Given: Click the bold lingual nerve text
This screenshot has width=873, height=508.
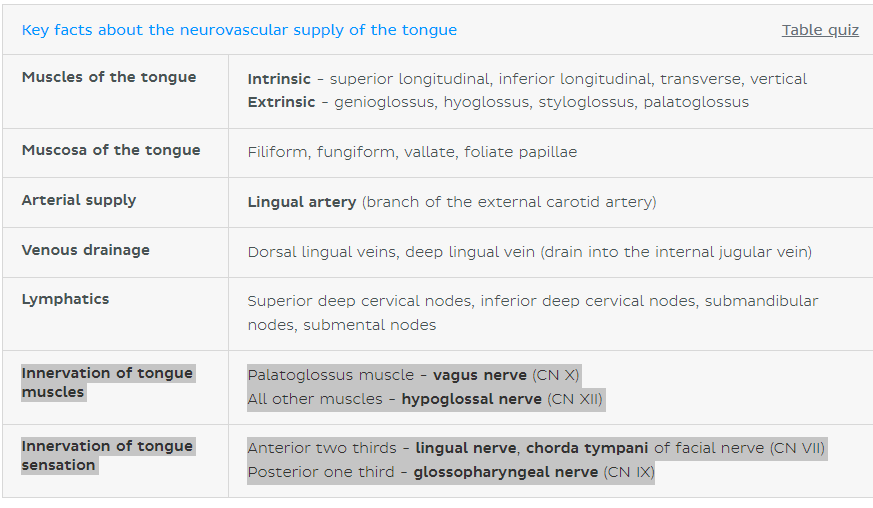Looking at the screenshot, I should coord(466,448).
